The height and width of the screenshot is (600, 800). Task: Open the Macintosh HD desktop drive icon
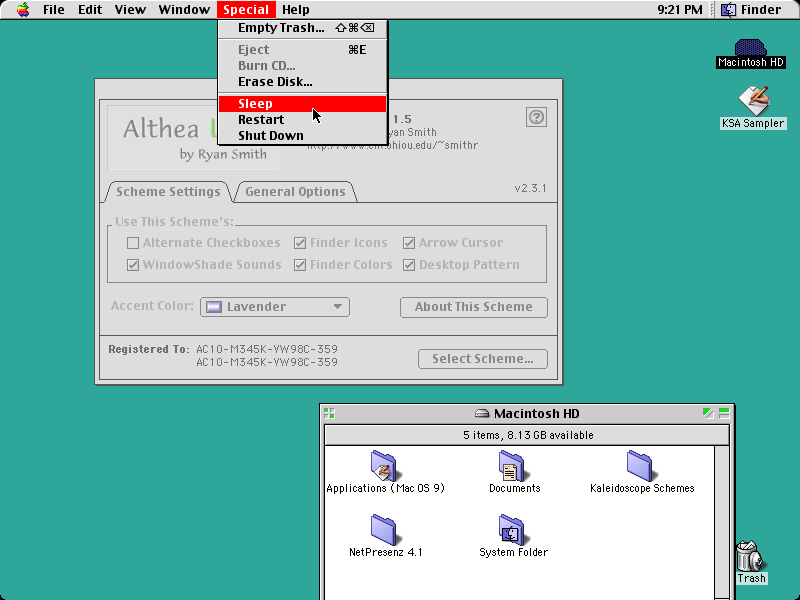point(751,48)
